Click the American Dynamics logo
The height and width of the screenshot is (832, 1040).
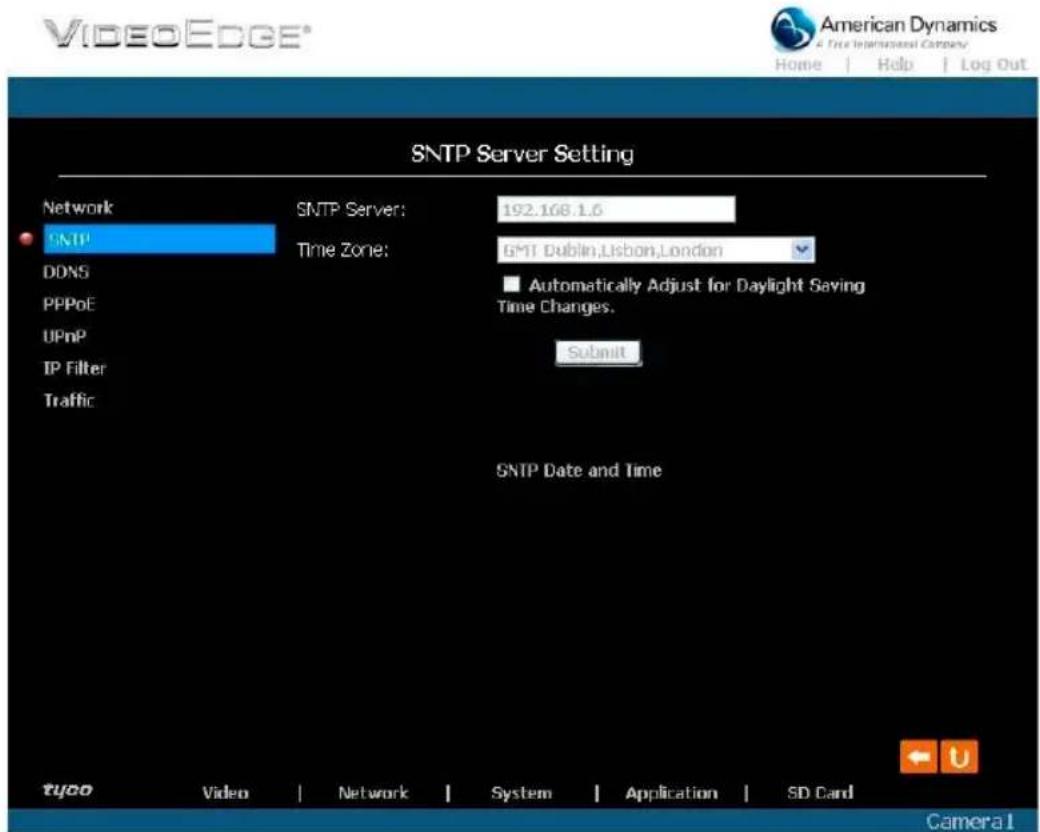click(x=883, y=29)
